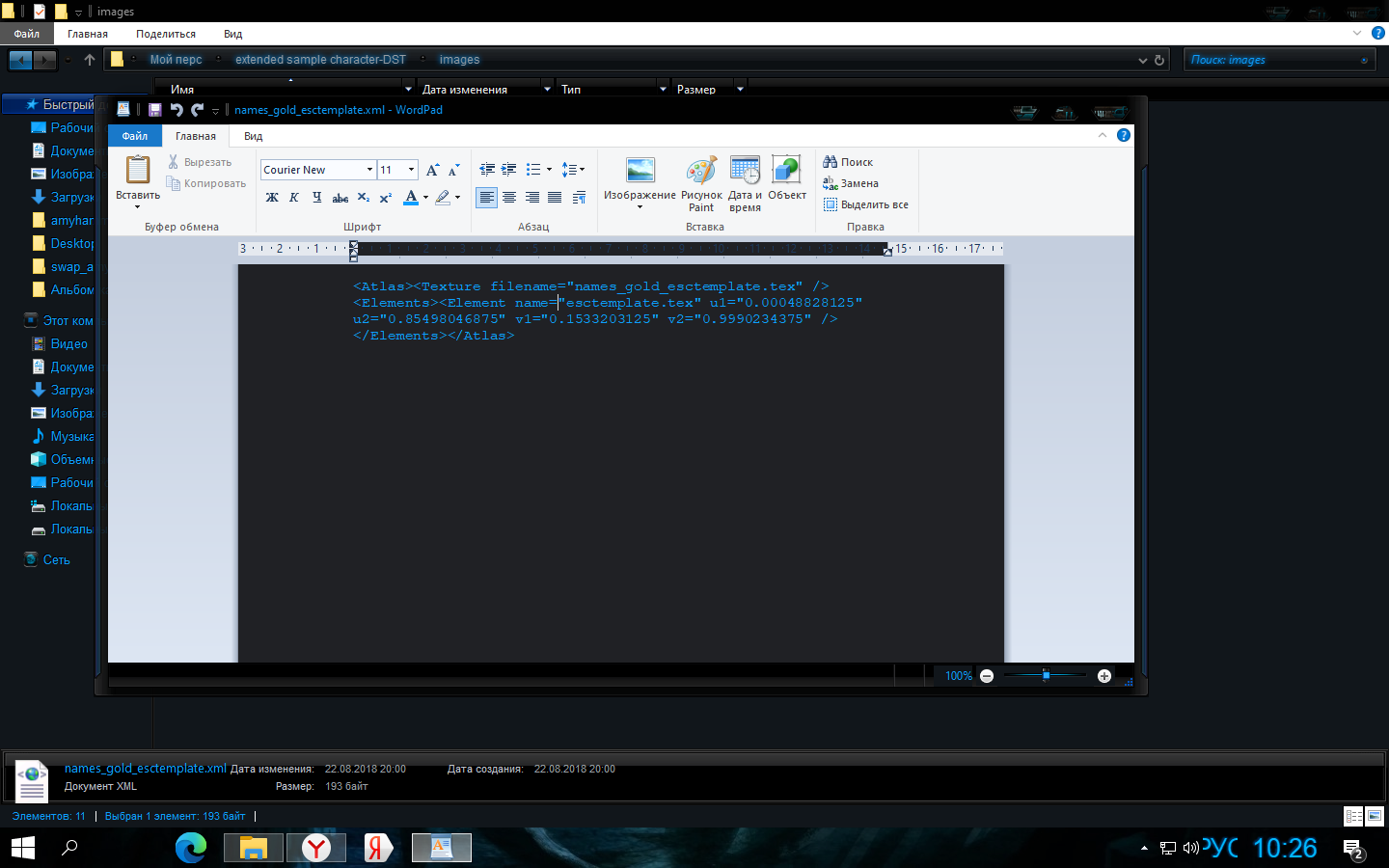Undo the last action in WordPad
This screenshot has height=868, width=1389.
click(x=176, y=110)
